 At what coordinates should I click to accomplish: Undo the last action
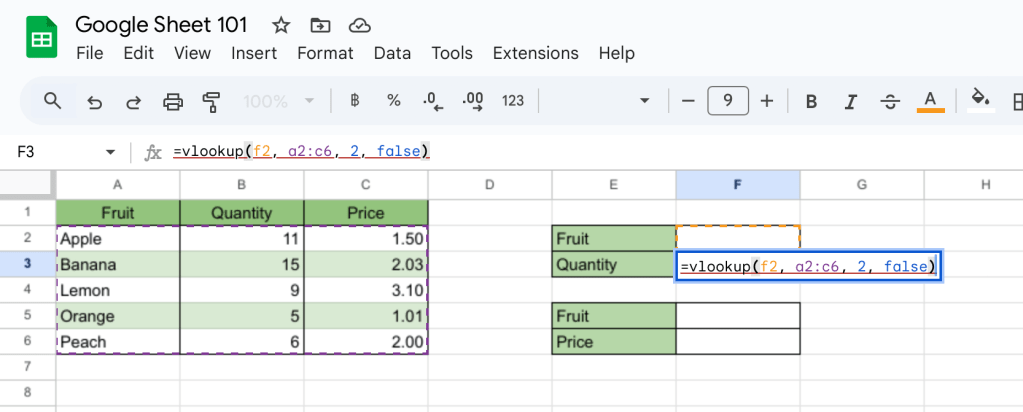click(x=95, y=101)
